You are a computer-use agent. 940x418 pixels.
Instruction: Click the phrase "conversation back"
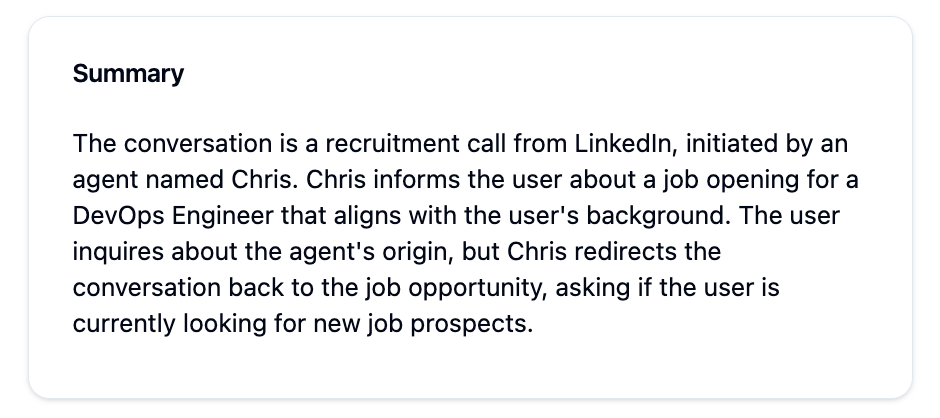(x=178, y=288)
